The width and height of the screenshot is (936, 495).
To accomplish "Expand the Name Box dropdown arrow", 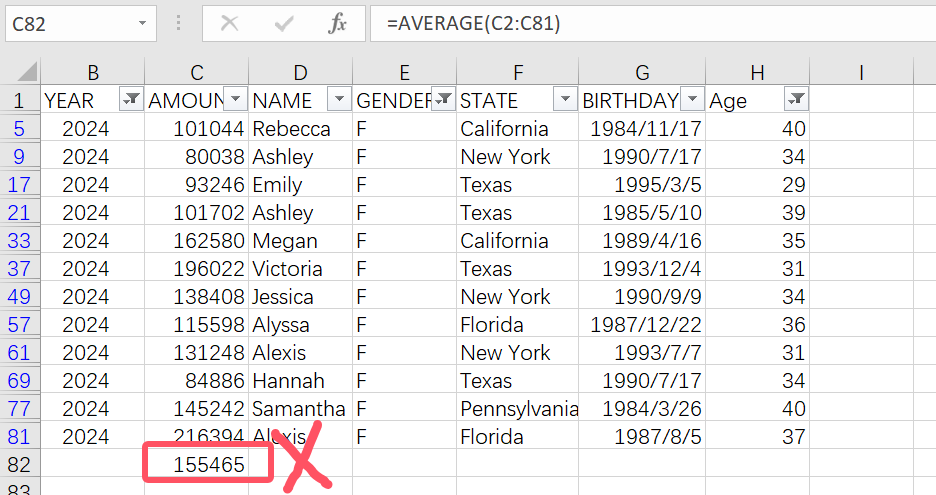I will 142,23.
